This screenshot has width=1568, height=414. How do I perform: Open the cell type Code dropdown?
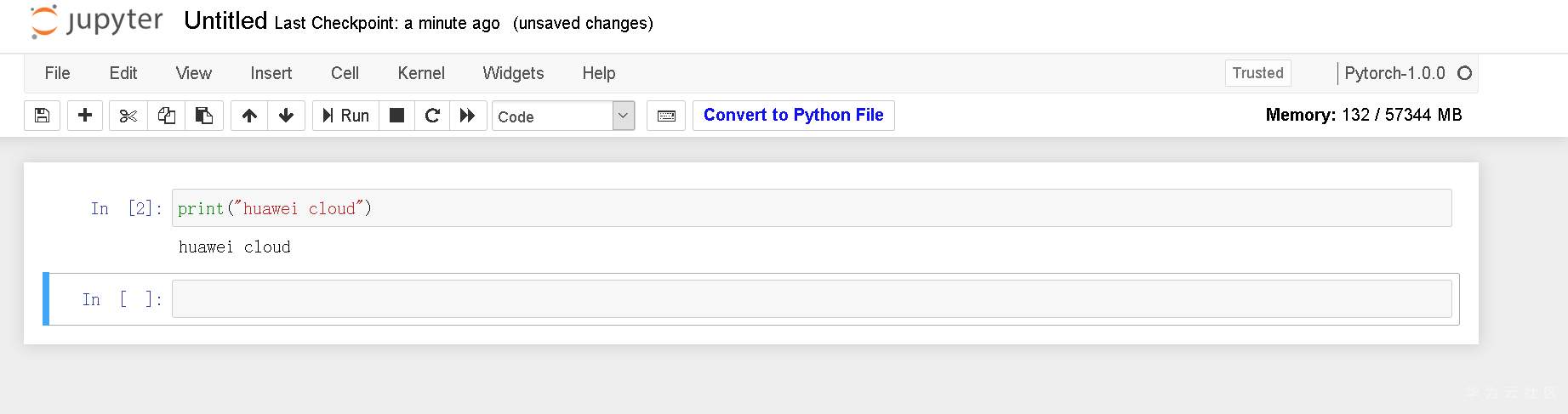click(563, 116)
